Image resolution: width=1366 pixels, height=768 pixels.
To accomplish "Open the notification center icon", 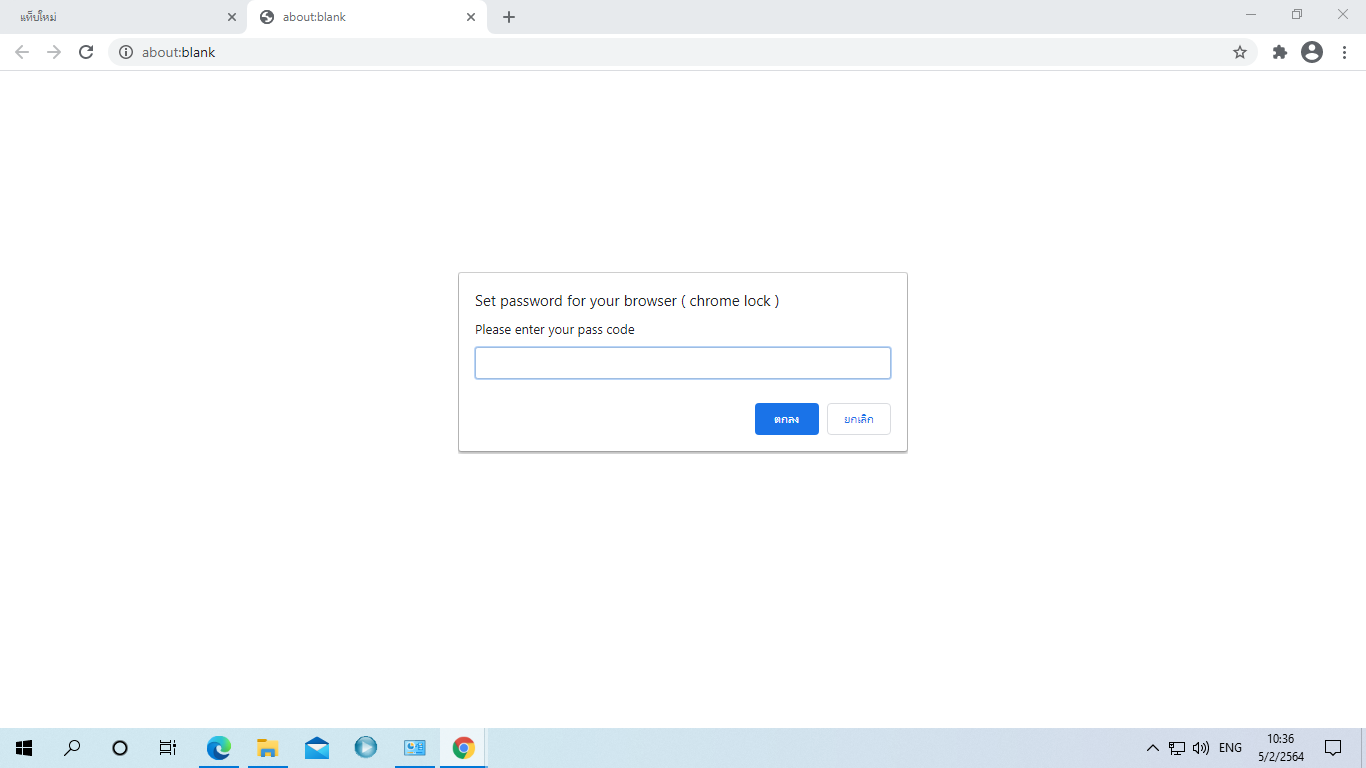I will [1333, 747].
